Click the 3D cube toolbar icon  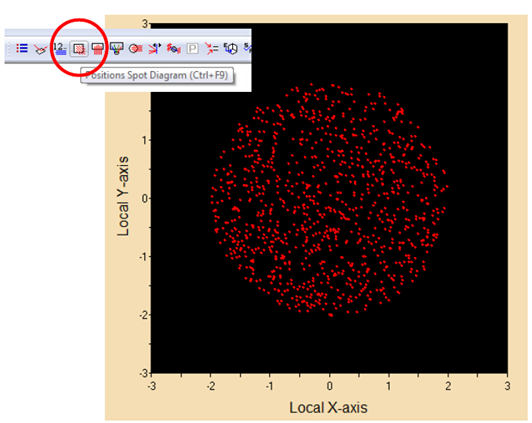tap(230, 49)
